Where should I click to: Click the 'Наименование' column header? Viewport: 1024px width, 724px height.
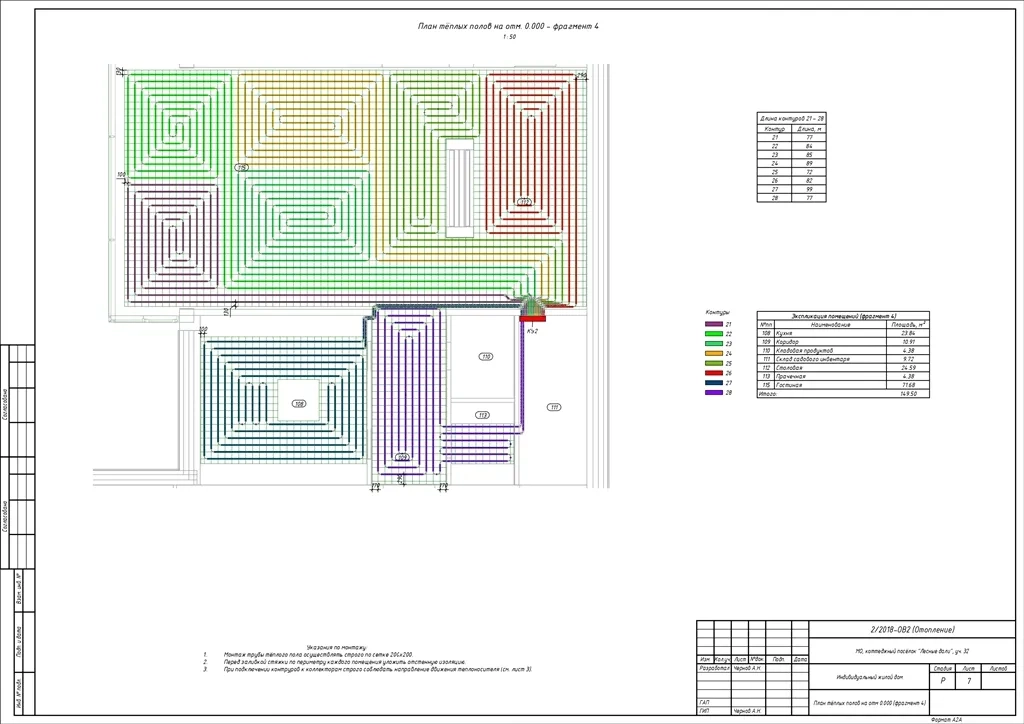[830, 324]
